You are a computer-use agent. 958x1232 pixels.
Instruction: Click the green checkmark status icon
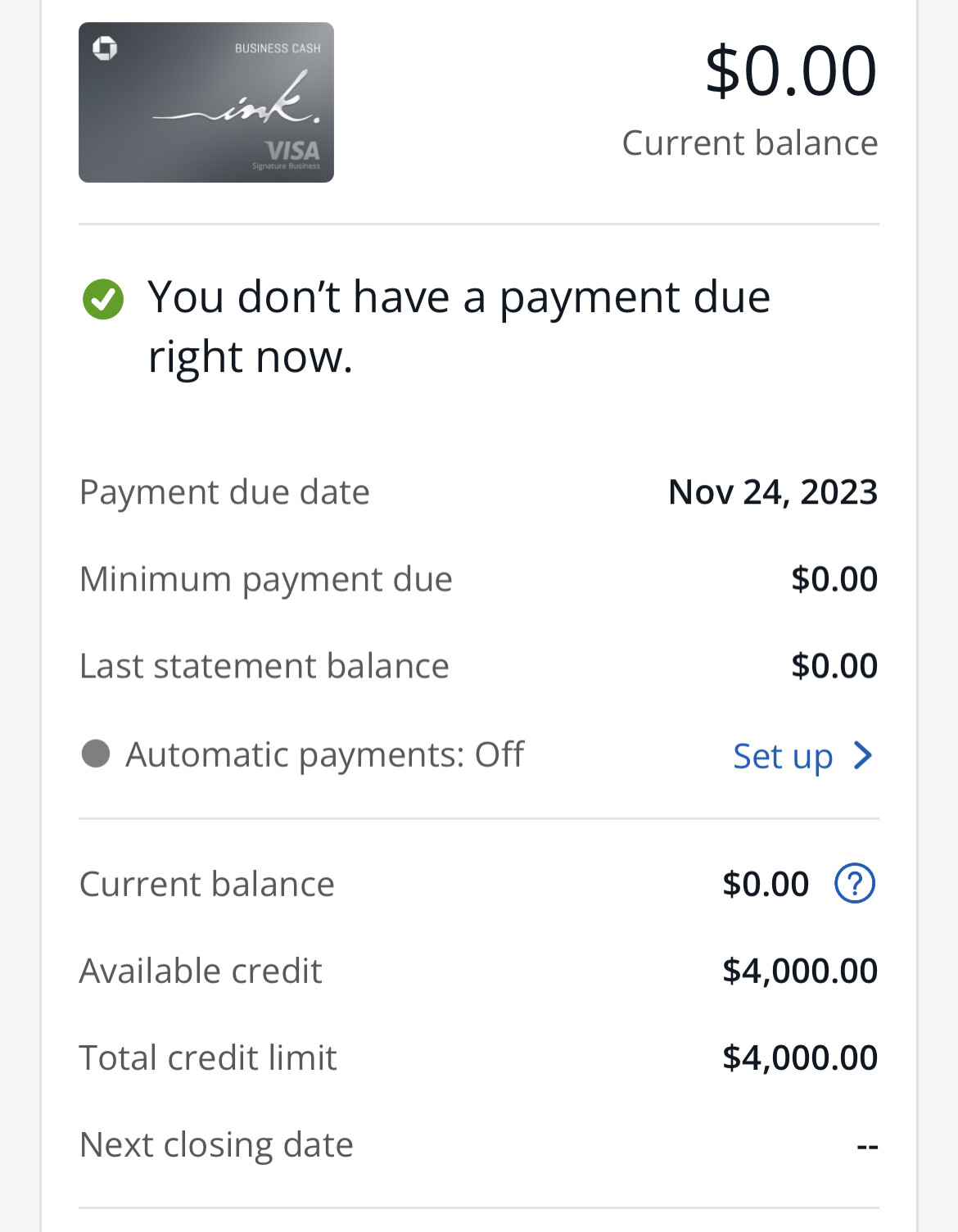tap(103, 299)
